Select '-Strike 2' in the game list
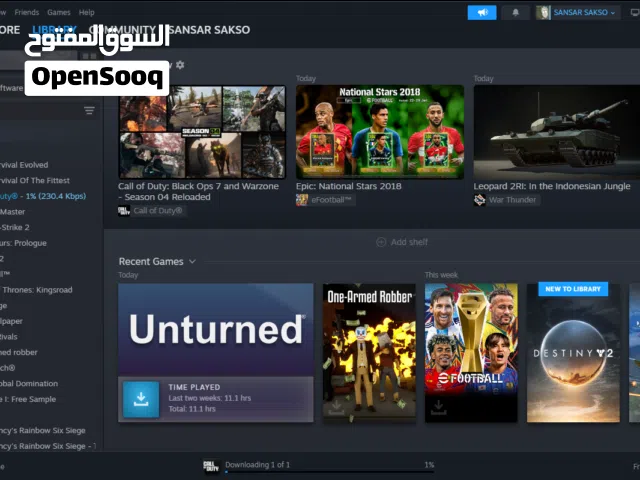 click(x=15, y=227)
